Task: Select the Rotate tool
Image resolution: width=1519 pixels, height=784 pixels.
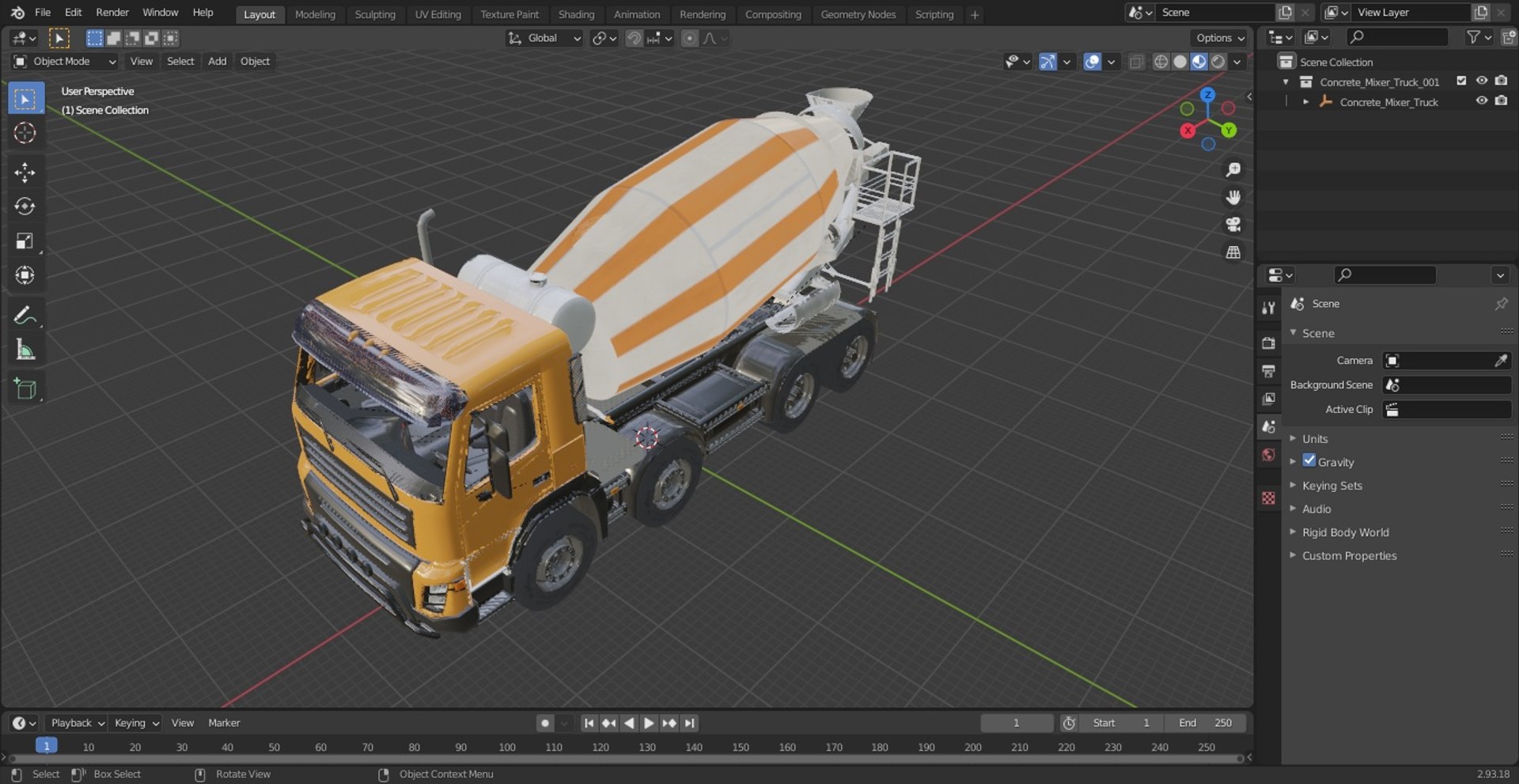Action: (25, 206)
